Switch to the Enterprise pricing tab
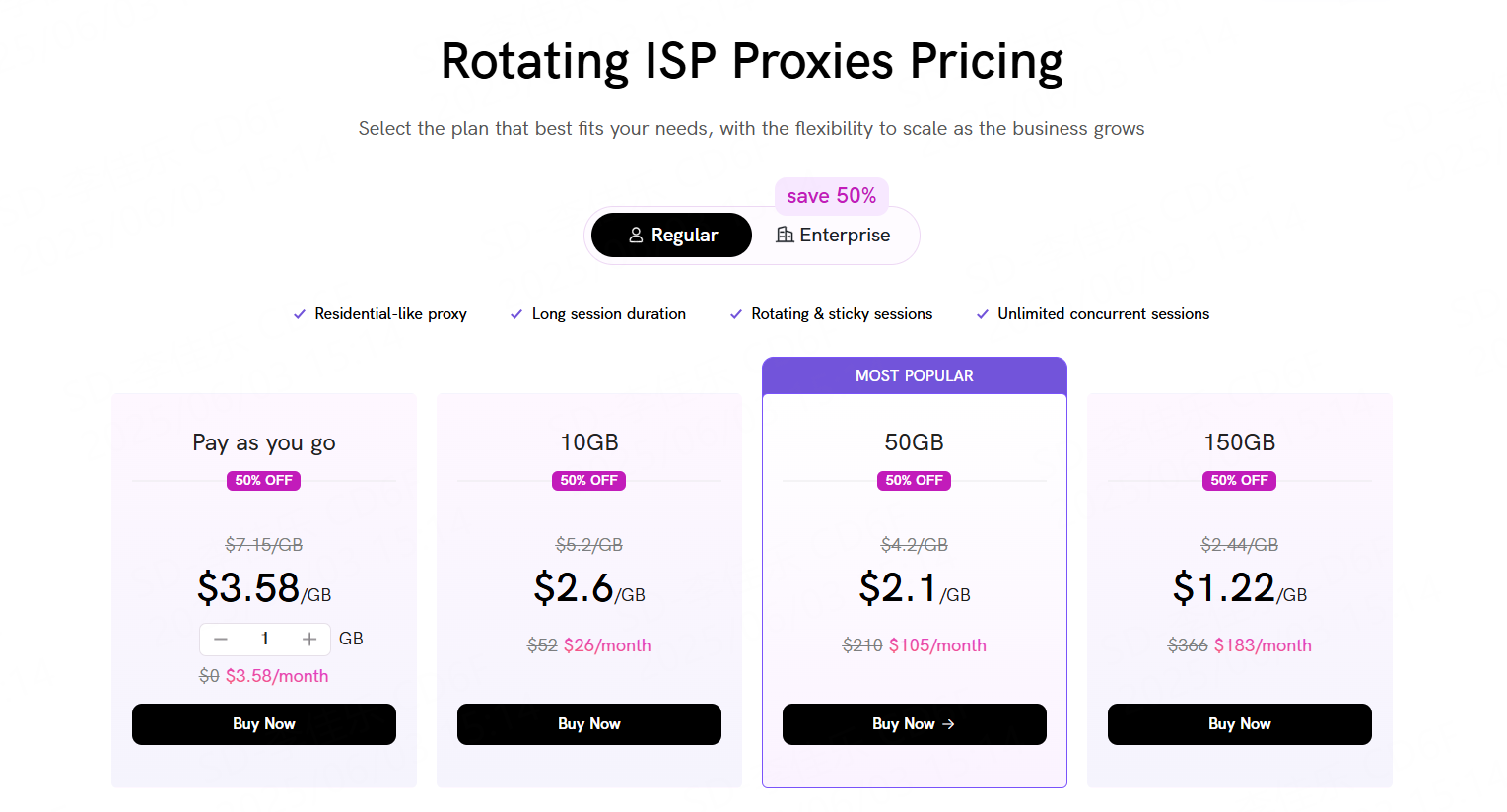The height and width of the screenshot is (812, 1507). [833, 236]
